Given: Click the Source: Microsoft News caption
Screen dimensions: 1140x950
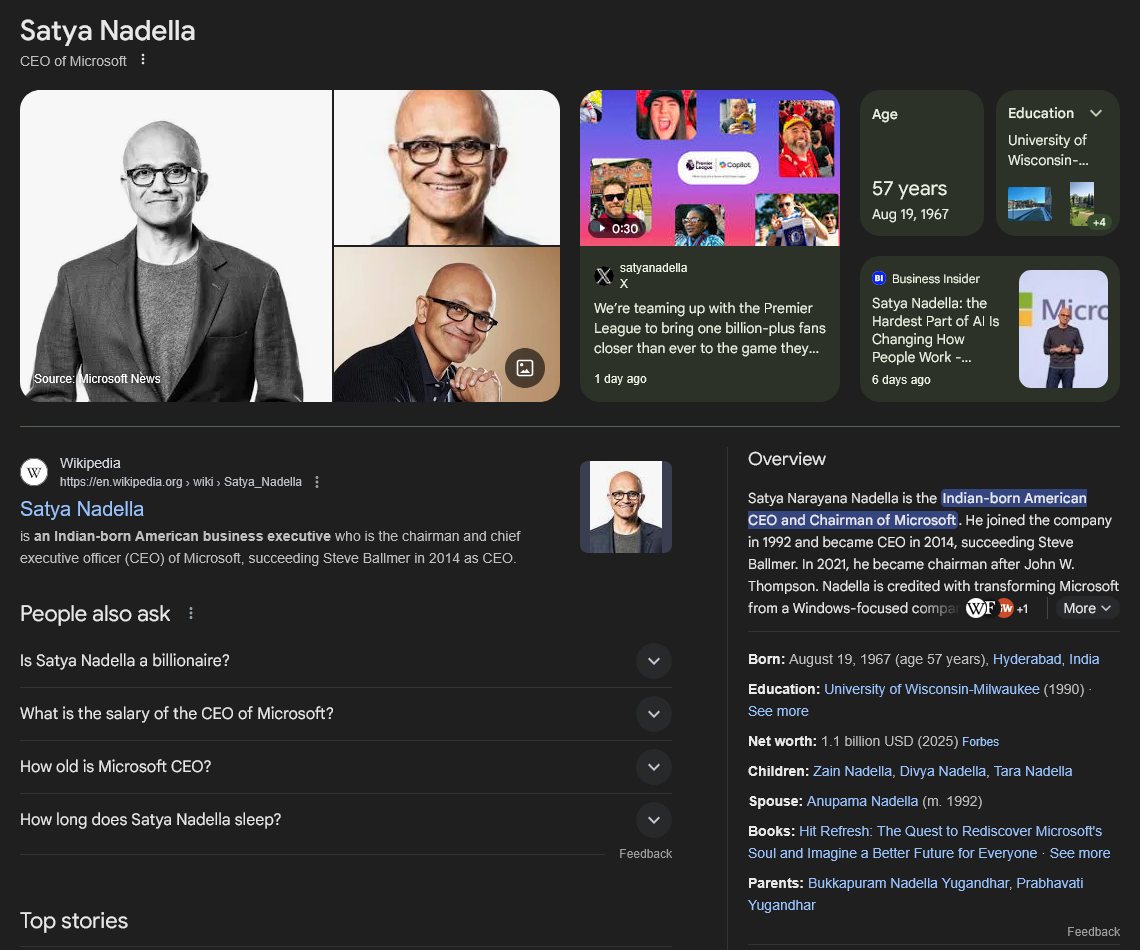Looking at the screenshot, I should pyautogui.click(x=97, y=379).
